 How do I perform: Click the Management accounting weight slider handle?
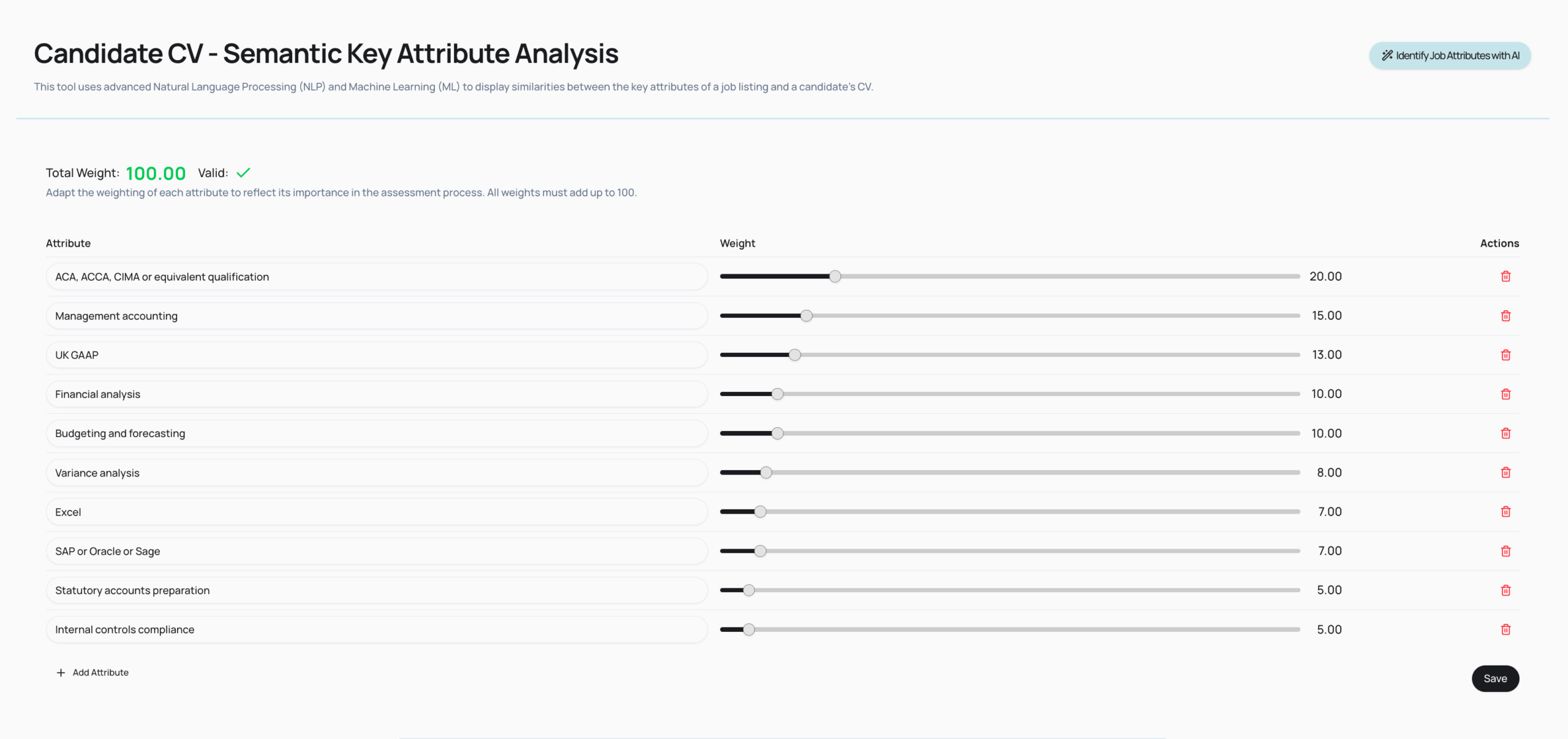pyautogui.click(x=807, y=316)
